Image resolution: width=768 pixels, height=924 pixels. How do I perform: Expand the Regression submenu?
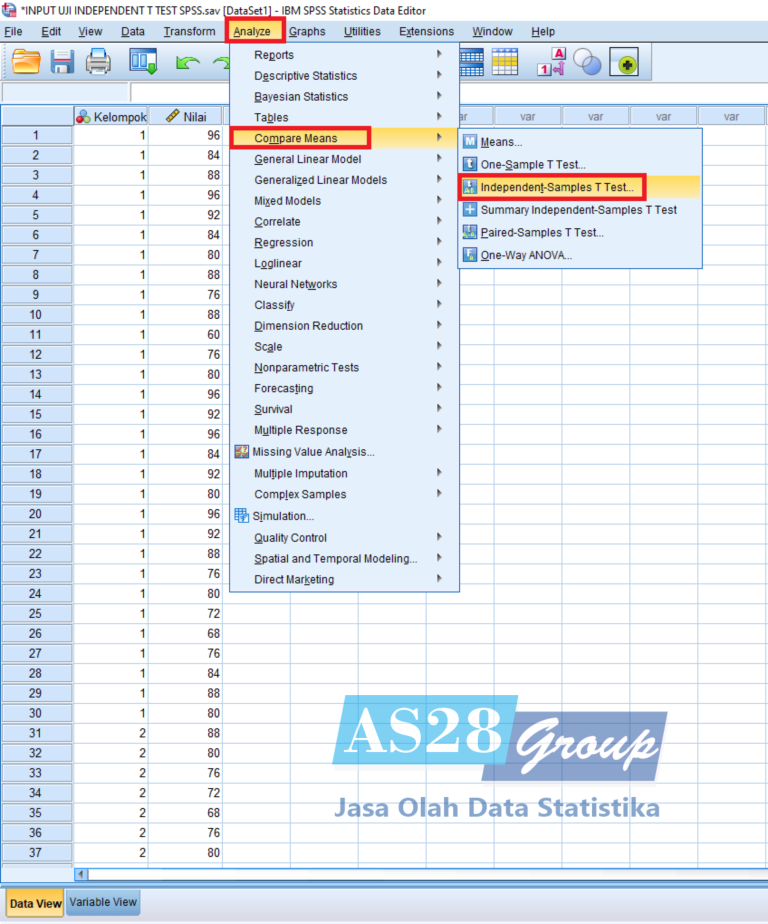coord(283,242)
